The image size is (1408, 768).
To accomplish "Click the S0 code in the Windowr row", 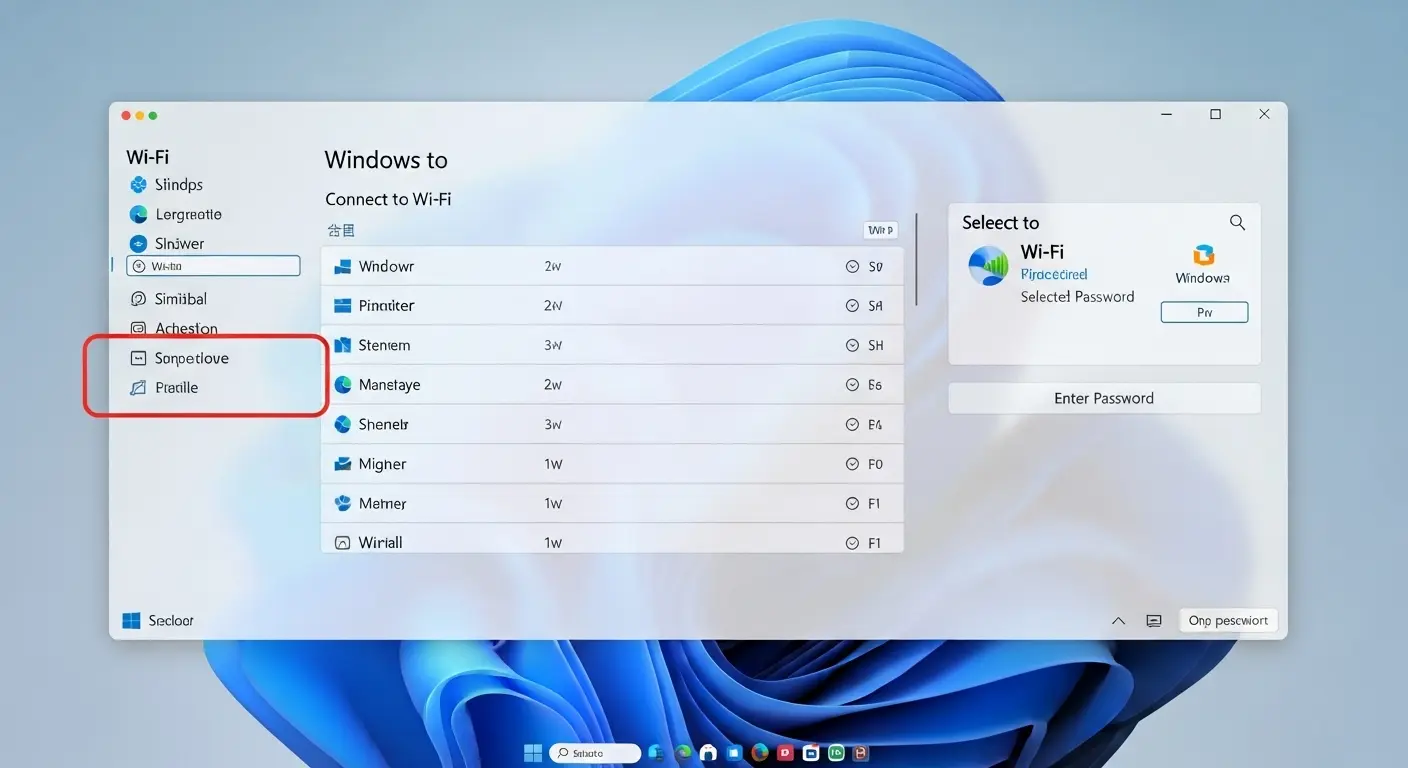I will click(875, 267).
